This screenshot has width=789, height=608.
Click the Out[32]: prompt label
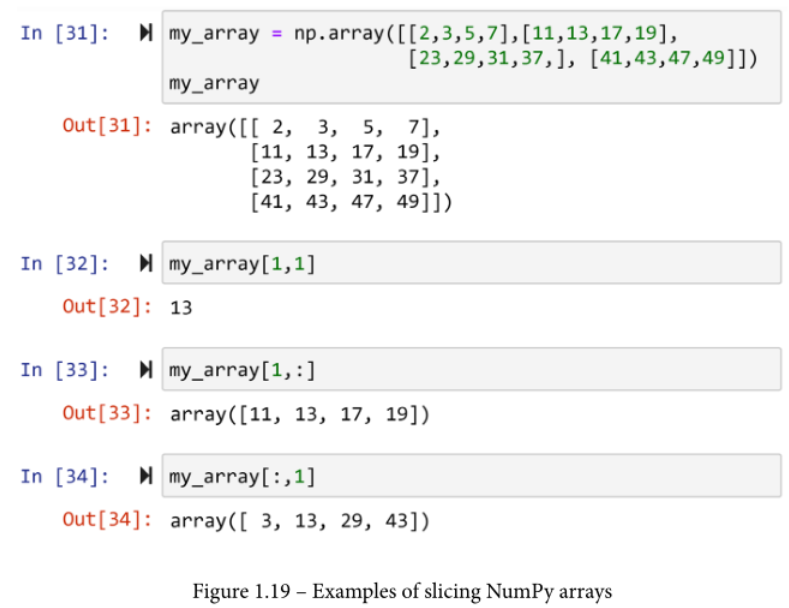(107, 307)
